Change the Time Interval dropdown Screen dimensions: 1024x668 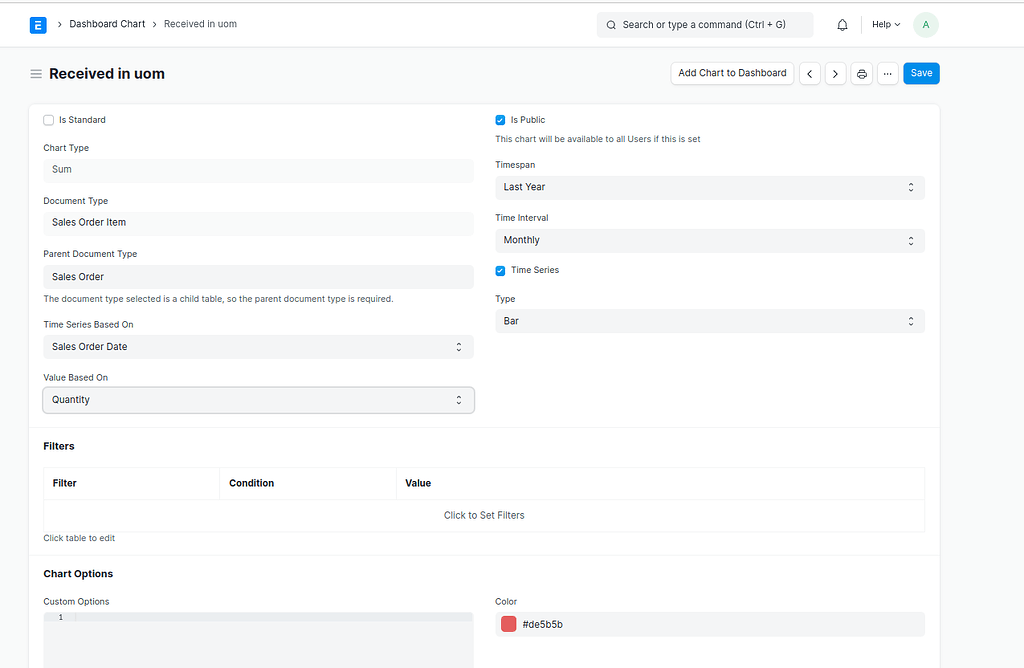(710, 240)
